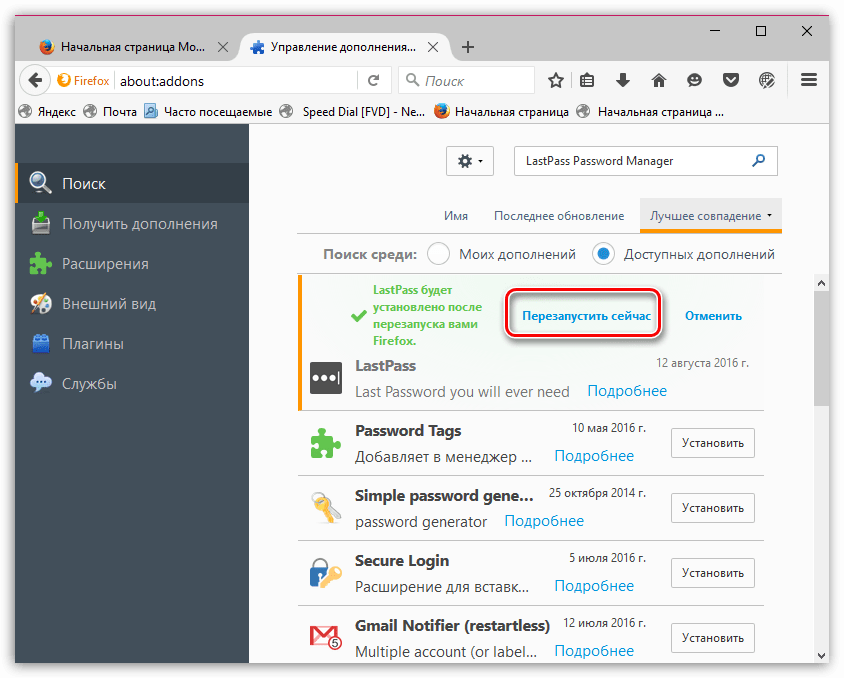Bookmark this page with the star icon
The width and height of the screenshot is (844, 678).
(555, 81)
